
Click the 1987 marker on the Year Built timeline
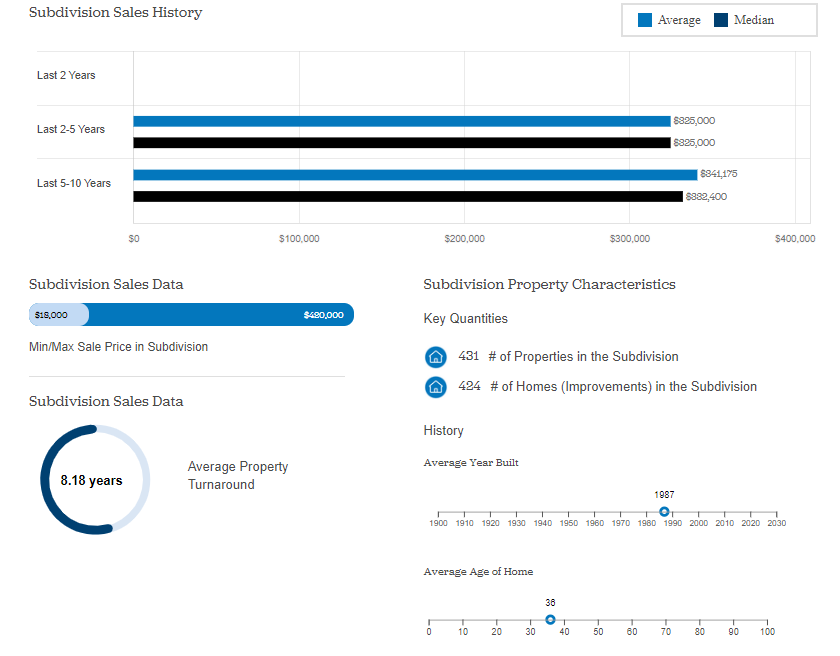tap(664, 511)
